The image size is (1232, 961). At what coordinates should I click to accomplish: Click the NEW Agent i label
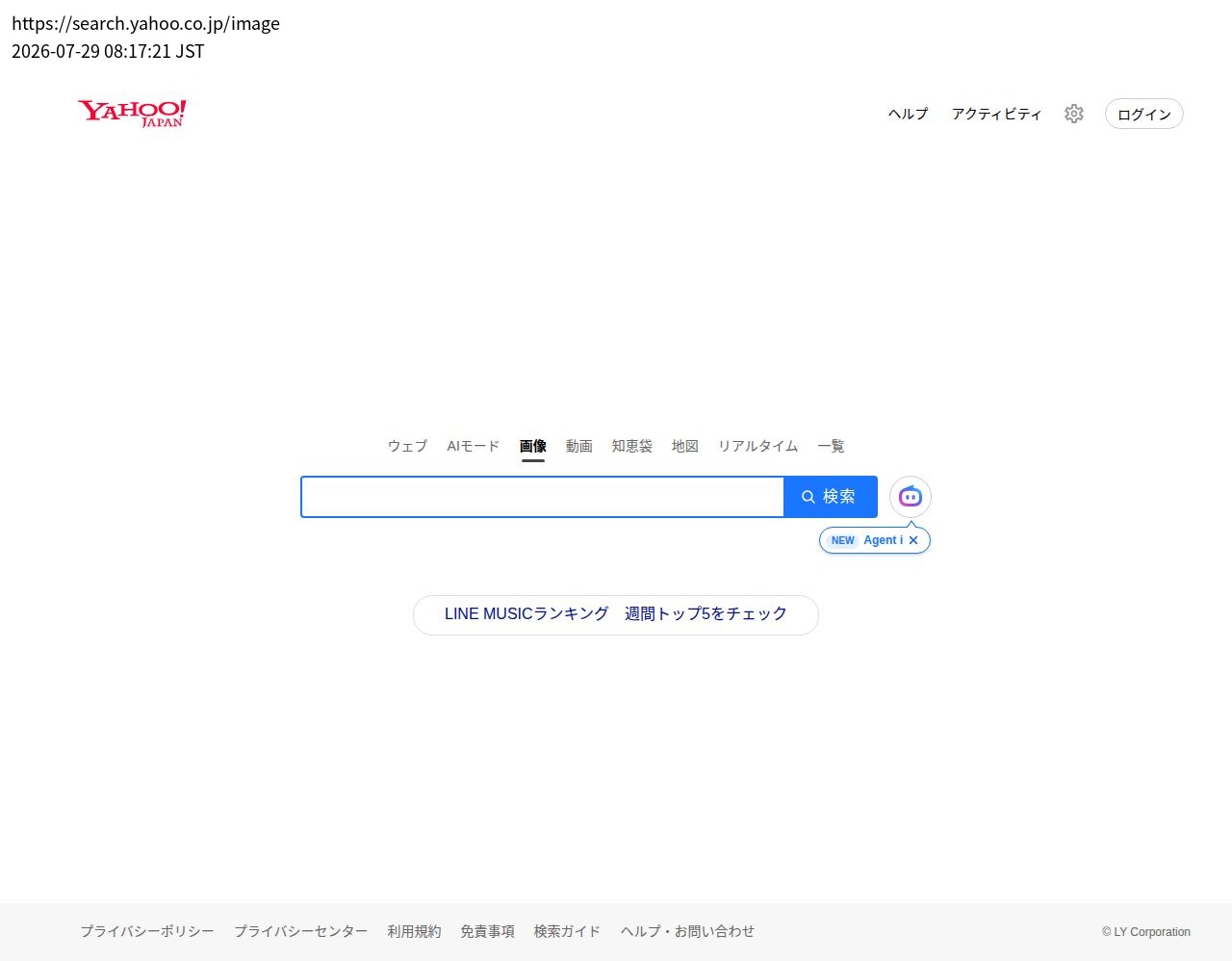(x=866, y=540)
